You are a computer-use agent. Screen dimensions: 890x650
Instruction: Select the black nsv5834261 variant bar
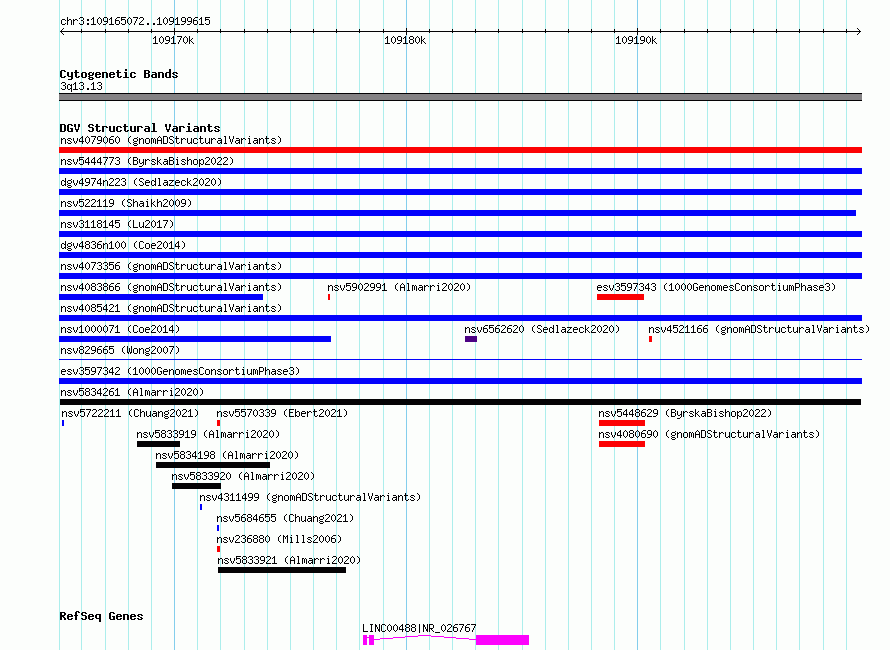[460, 402]
